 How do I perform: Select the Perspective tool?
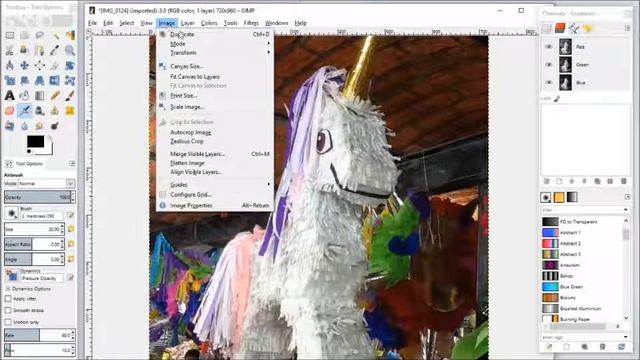tap(40, 80)
